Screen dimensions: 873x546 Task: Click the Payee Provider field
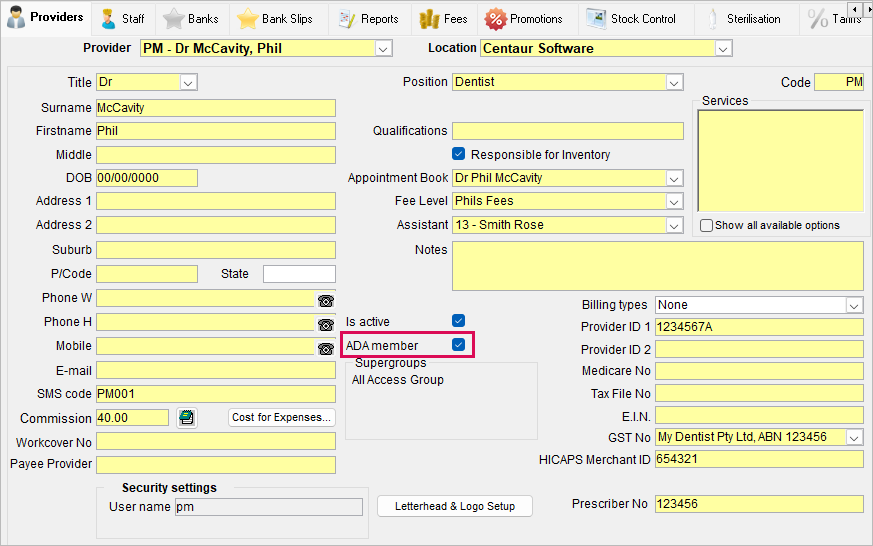pos(216,465)
